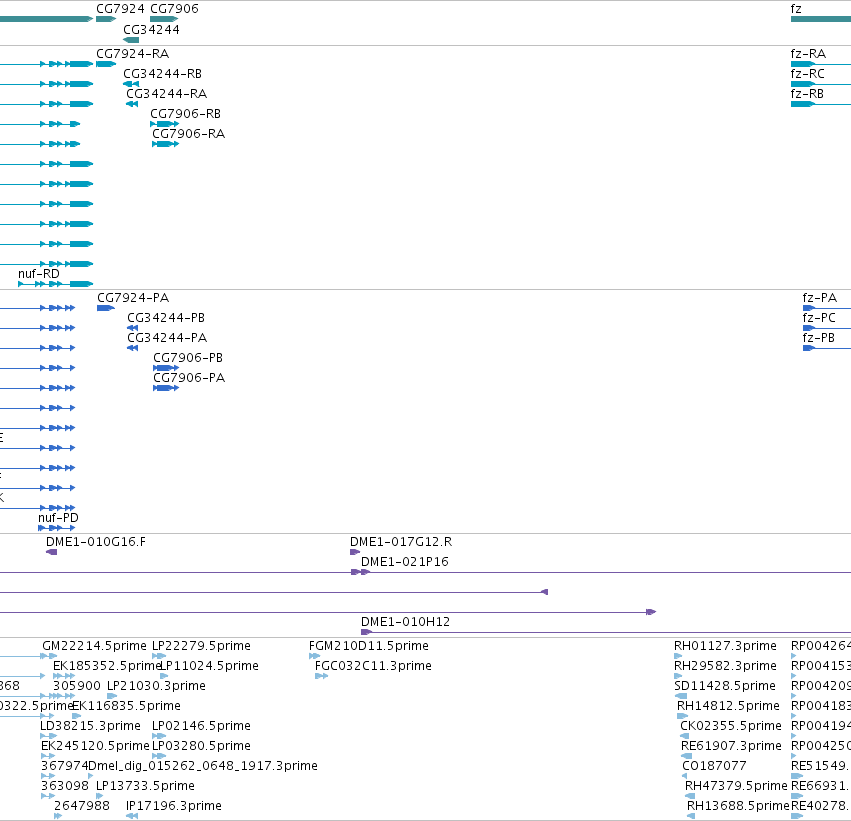The height and width of the screenshot is (821, 851).
Task: Click the nuf-PD protein label
Action: pyautogui.click(x=58, y=518)
